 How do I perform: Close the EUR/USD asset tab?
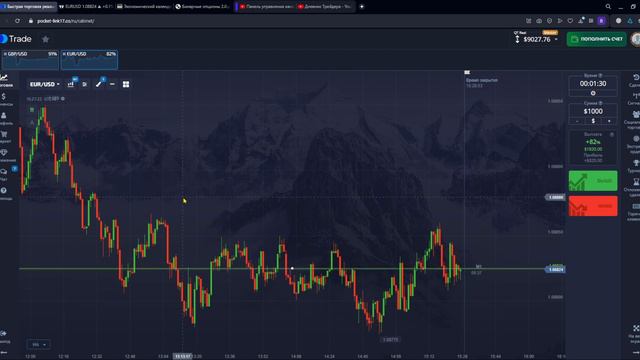pos(64,54)
